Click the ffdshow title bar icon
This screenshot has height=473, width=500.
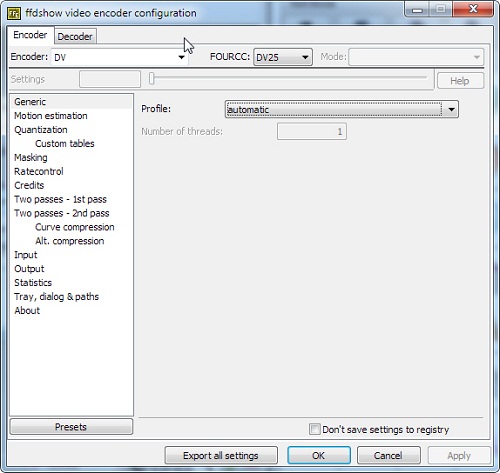pyautogui.click(x=14, y=13)
